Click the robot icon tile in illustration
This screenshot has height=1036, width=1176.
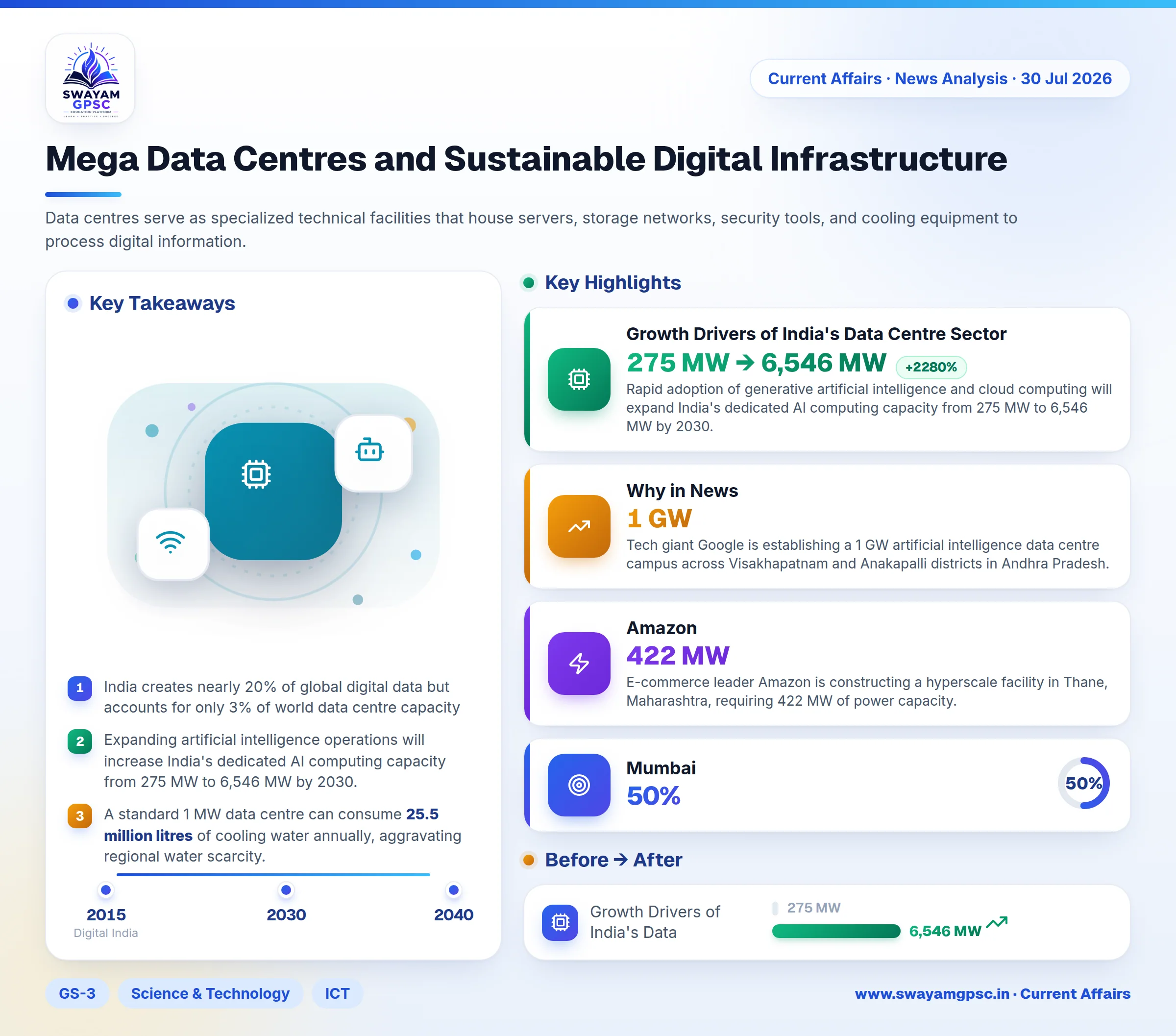pos(373,453)
